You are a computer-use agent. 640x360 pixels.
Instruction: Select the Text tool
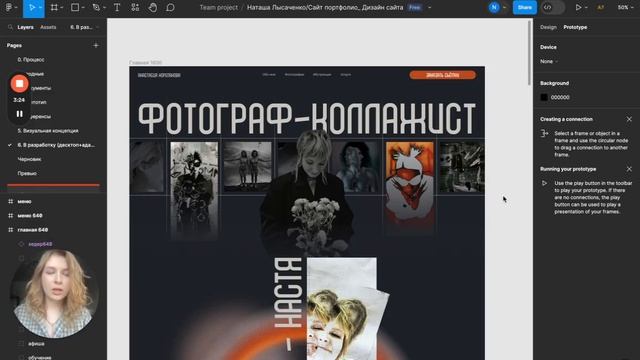click(x=117, y=7)
